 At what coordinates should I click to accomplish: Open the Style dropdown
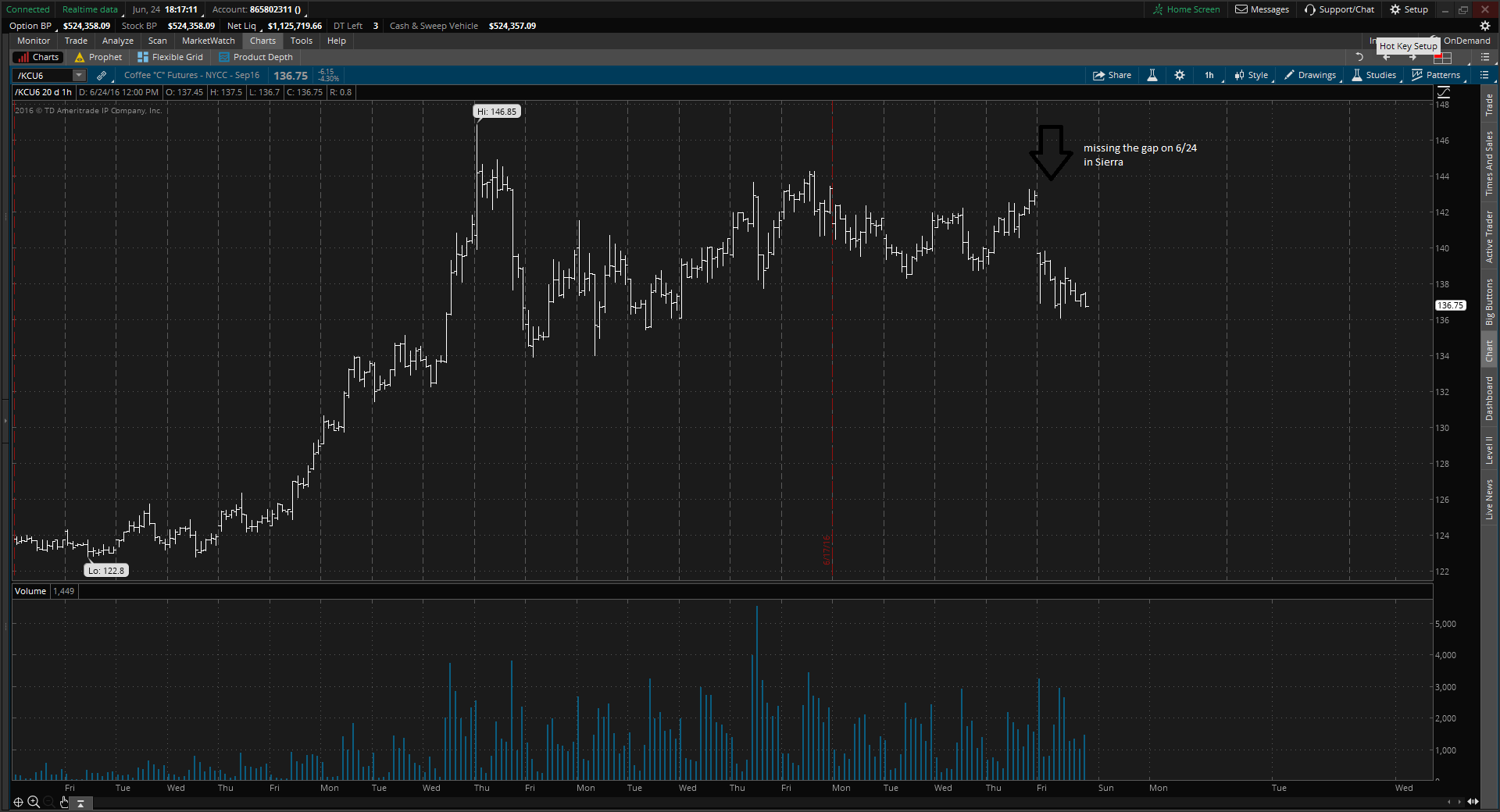tap(1252, 76)
